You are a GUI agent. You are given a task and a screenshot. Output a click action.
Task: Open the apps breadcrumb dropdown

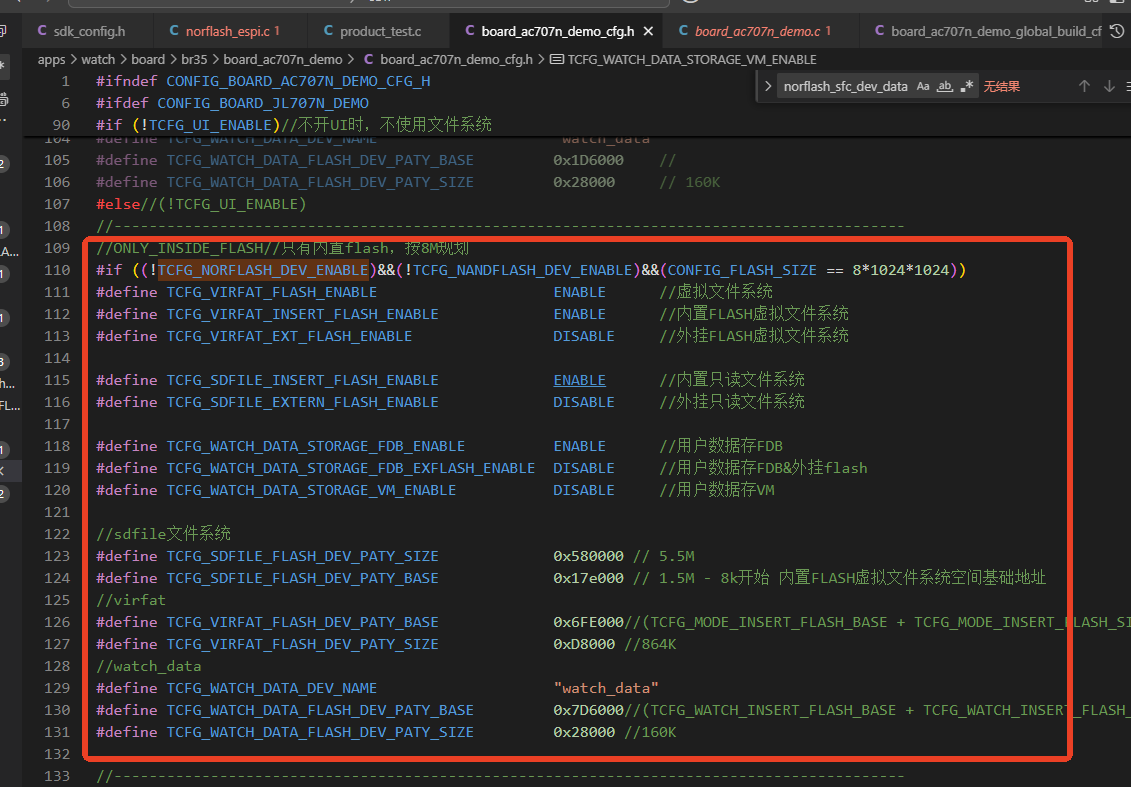tap(51, 59)
